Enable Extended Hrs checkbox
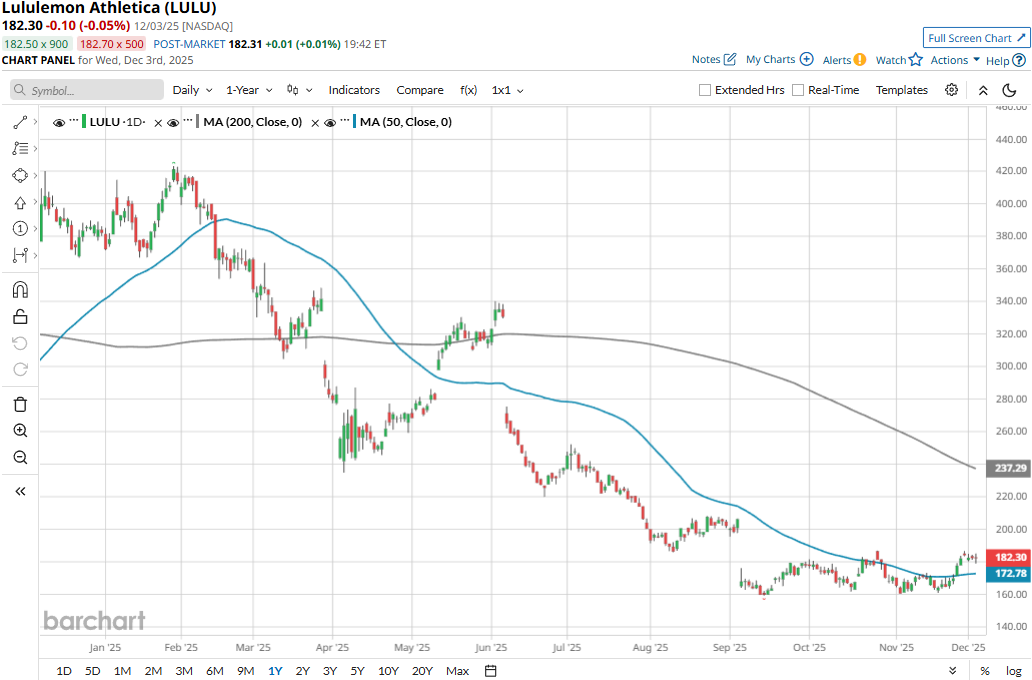 pyautogui.click(x=705, y=90)
